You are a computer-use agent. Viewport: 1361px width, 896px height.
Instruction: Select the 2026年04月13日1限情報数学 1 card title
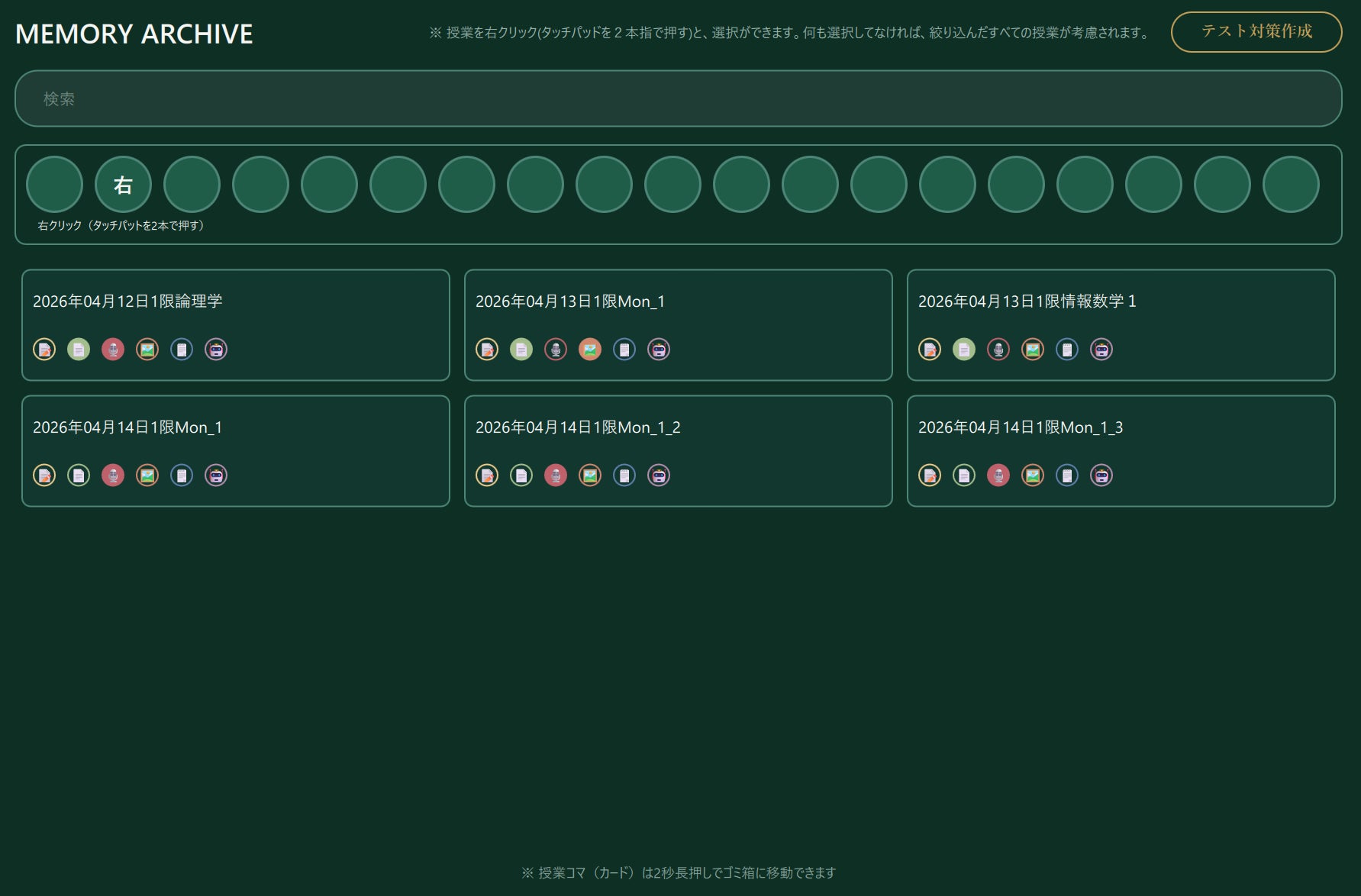(x=1027, y=301)
